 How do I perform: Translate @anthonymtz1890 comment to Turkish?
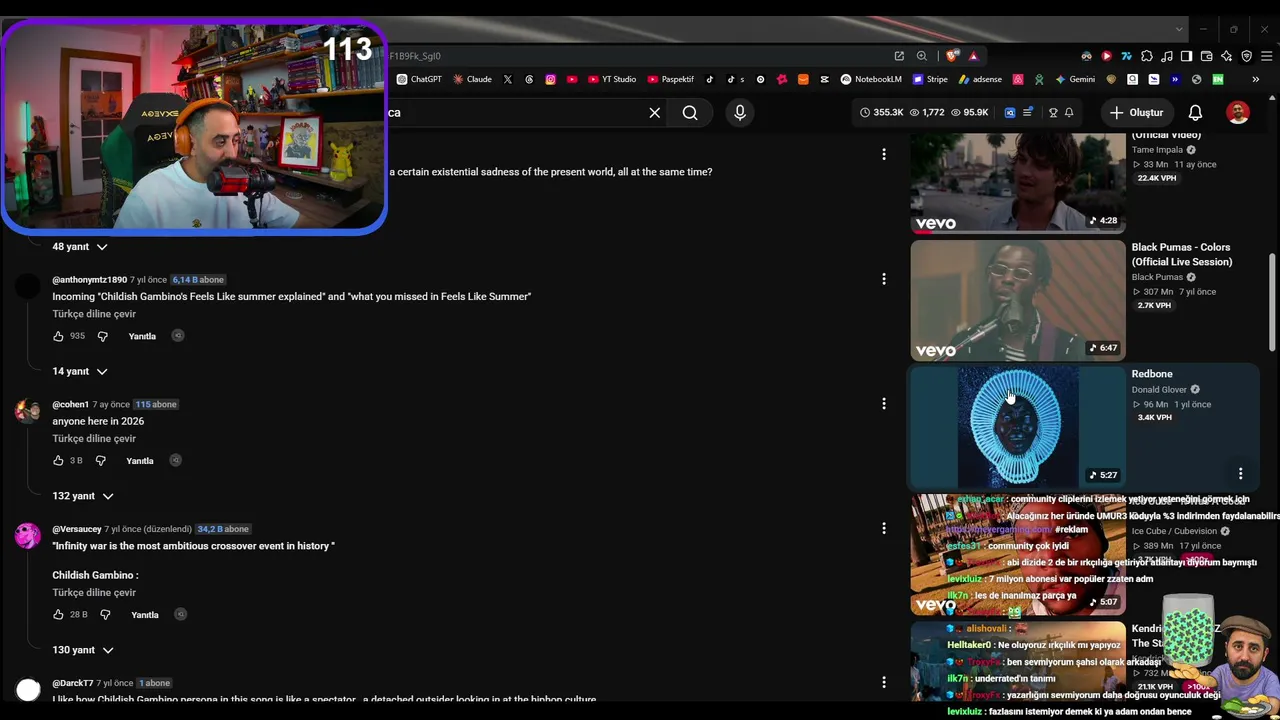point(94,314)
